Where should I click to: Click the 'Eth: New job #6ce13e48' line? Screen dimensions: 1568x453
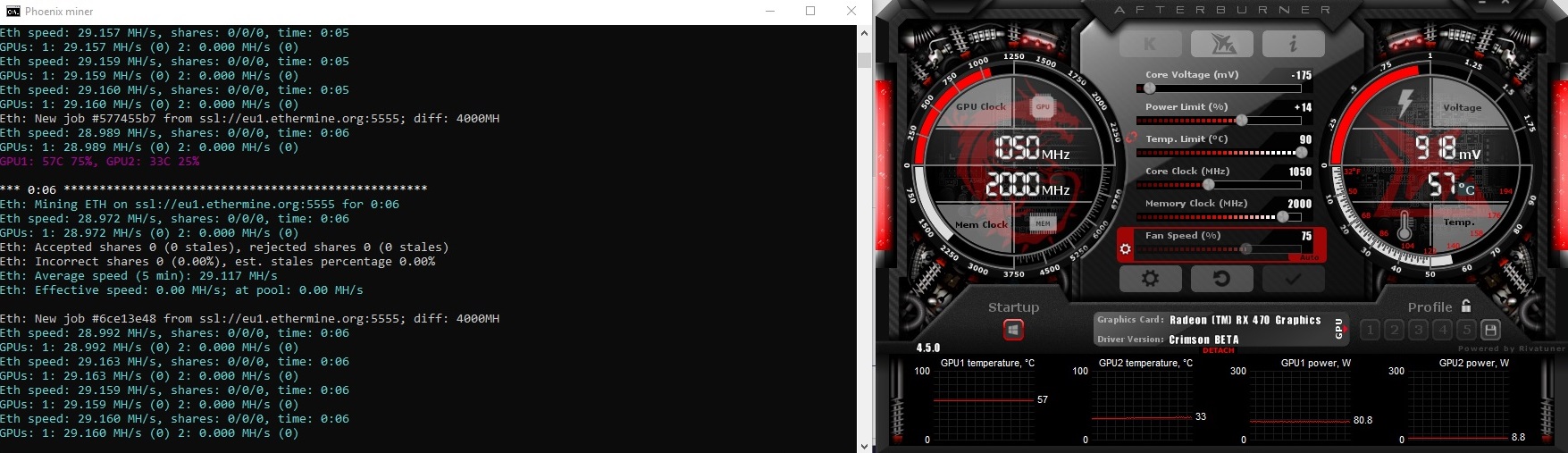coord(249,319)
